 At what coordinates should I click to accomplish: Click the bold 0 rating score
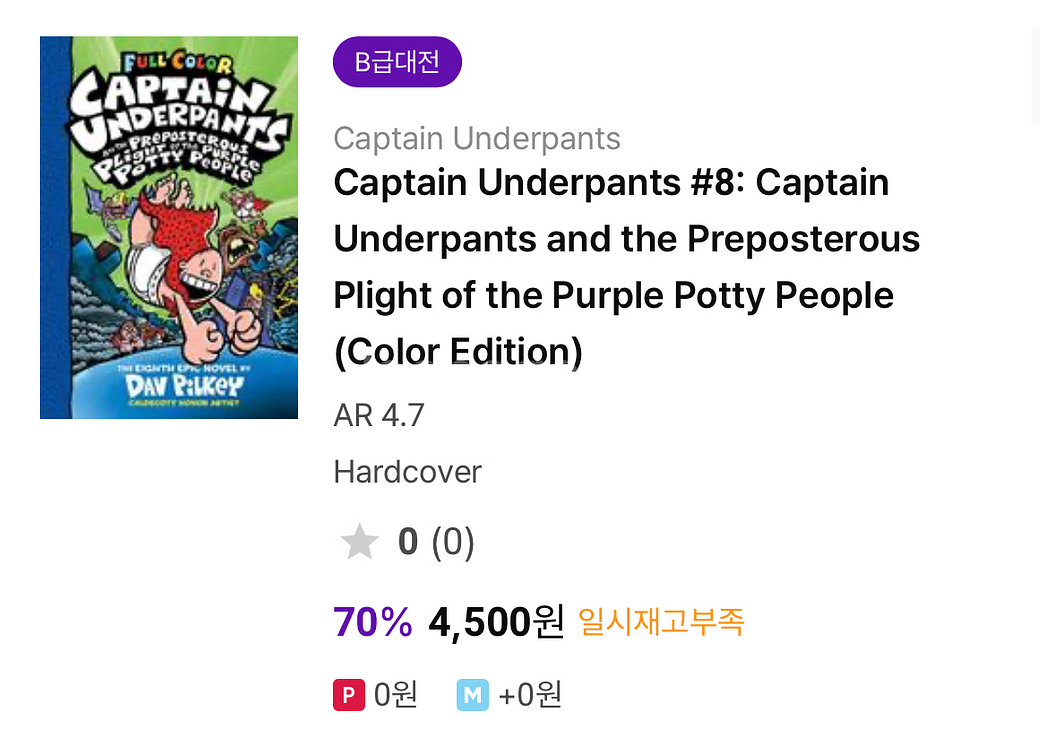408,542
